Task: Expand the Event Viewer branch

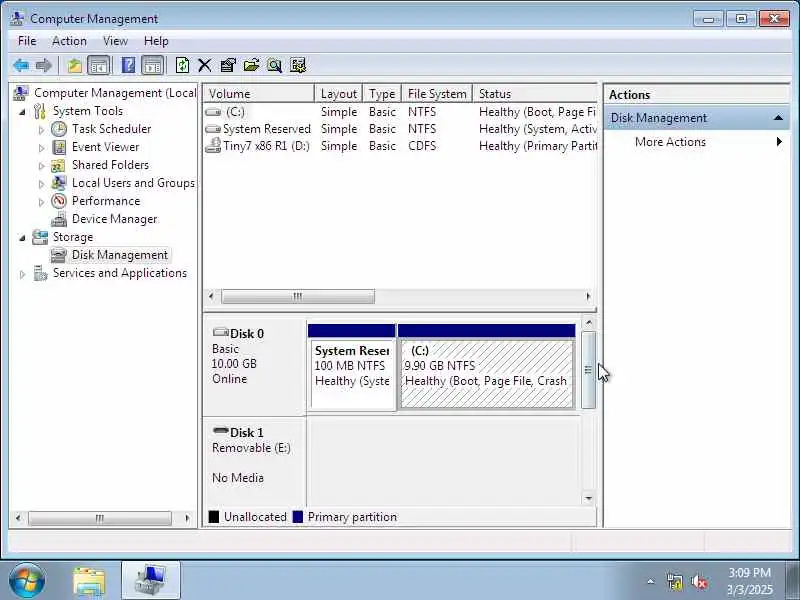Action: 42,147
